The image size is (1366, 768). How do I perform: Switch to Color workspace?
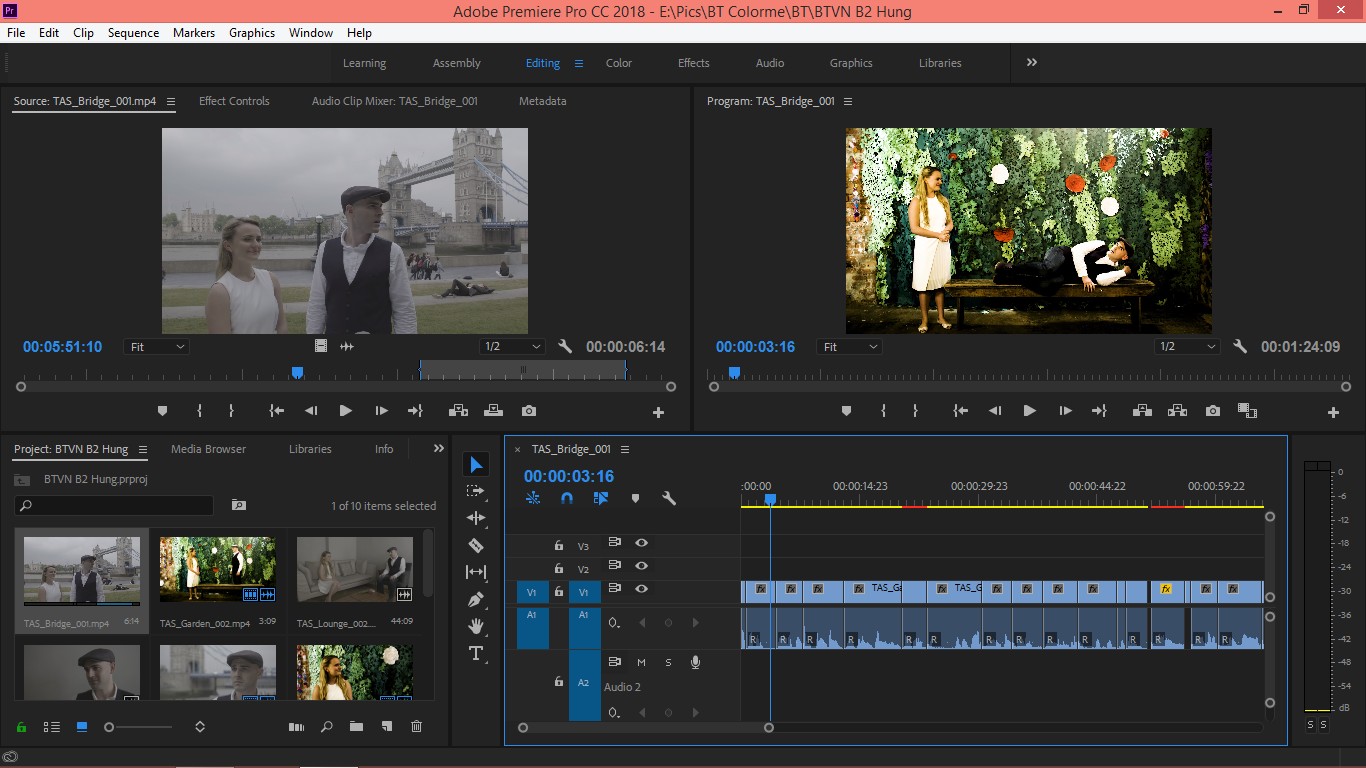tap(619, 63)
